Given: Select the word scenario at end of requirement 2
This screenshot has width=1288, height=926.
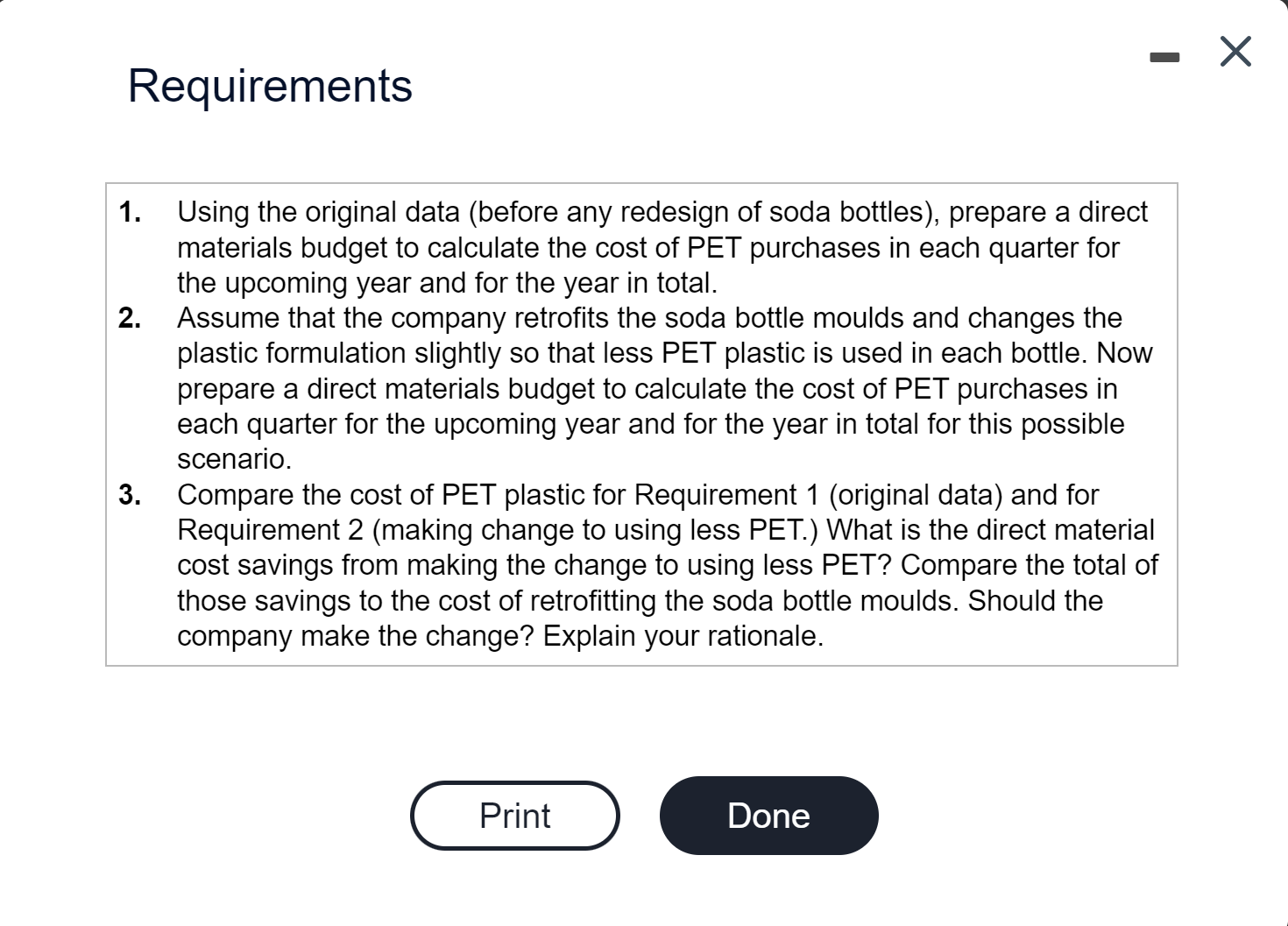Looking at the screenshot, I should tap(232, 459).
